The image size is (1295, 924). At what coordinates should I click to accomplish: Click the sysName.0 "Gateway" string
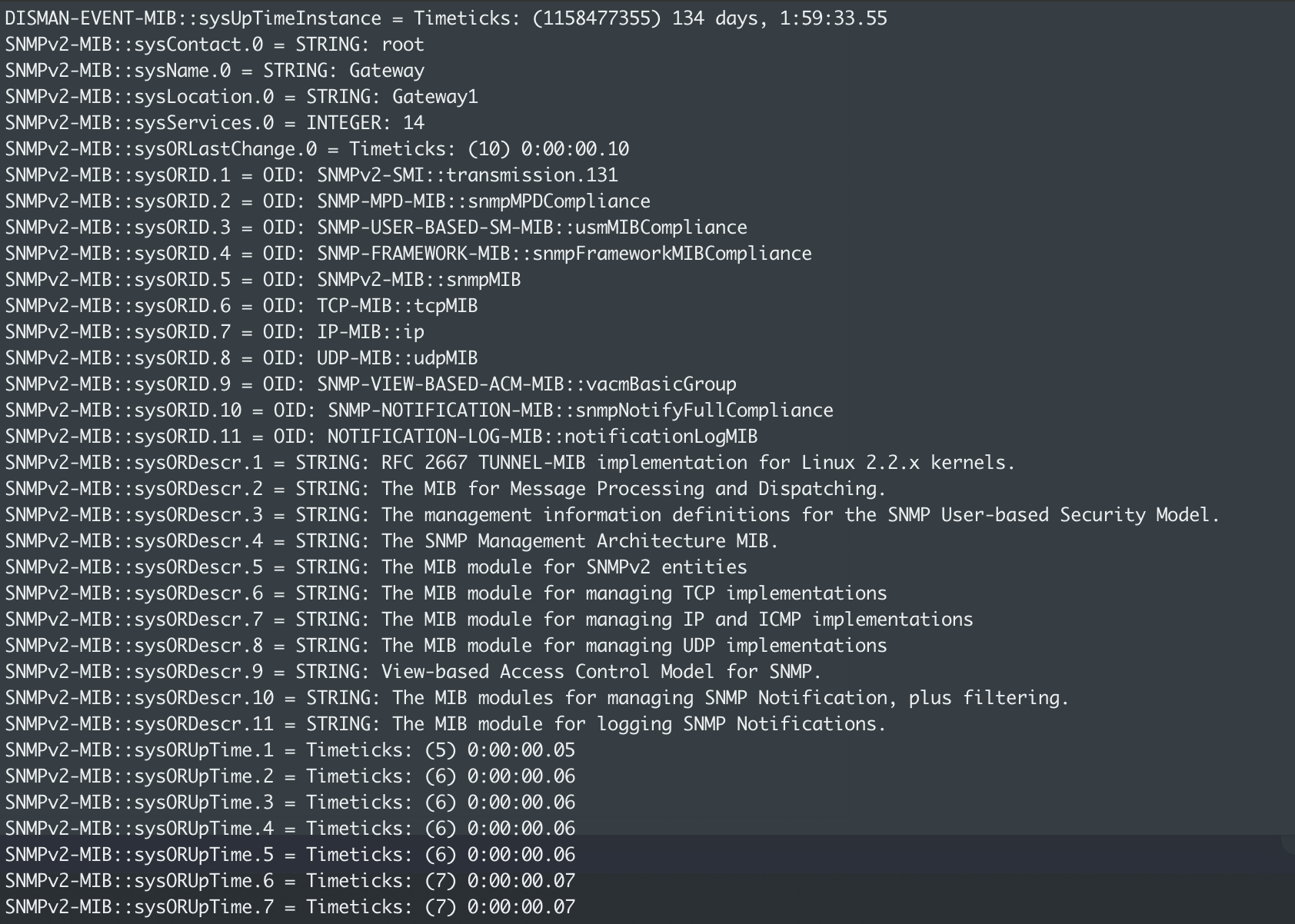386,71
